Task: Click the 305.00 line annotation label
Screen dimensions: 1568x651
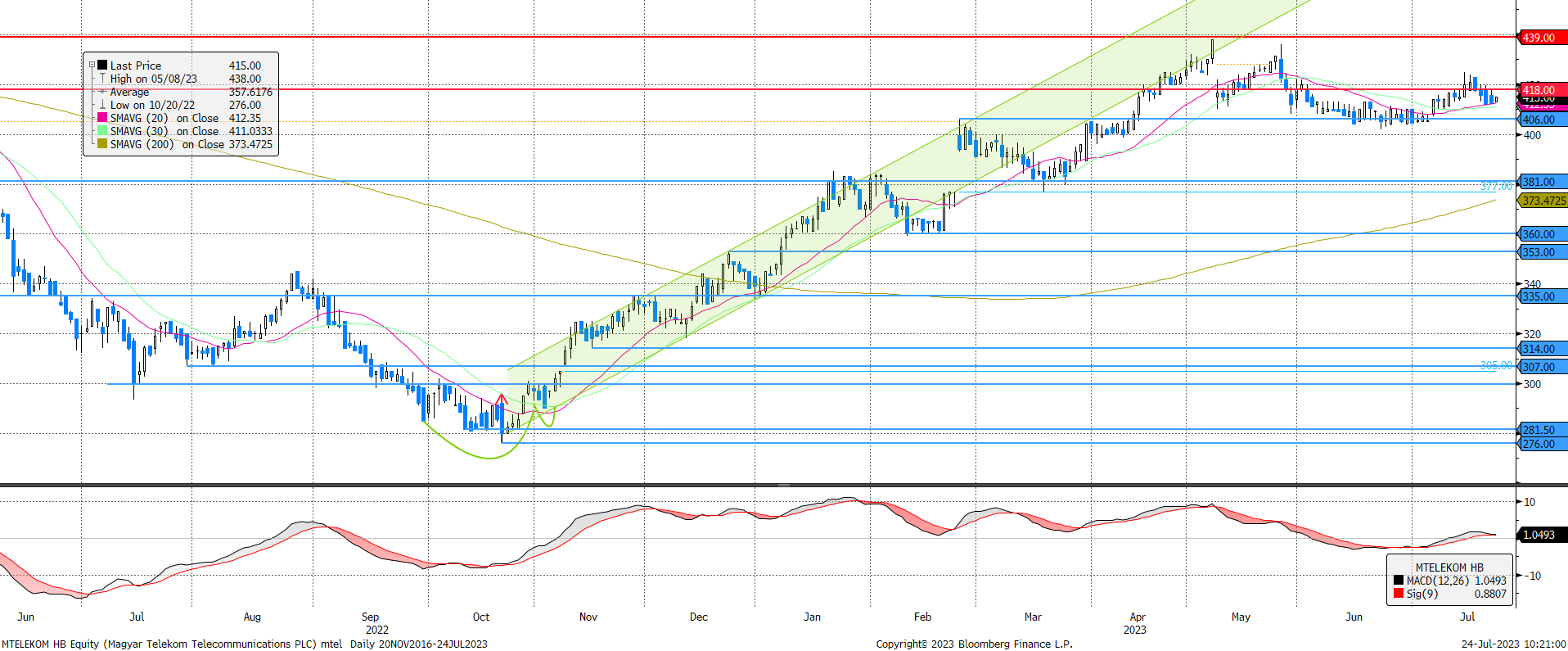Action: click(x=1496, y=366)
